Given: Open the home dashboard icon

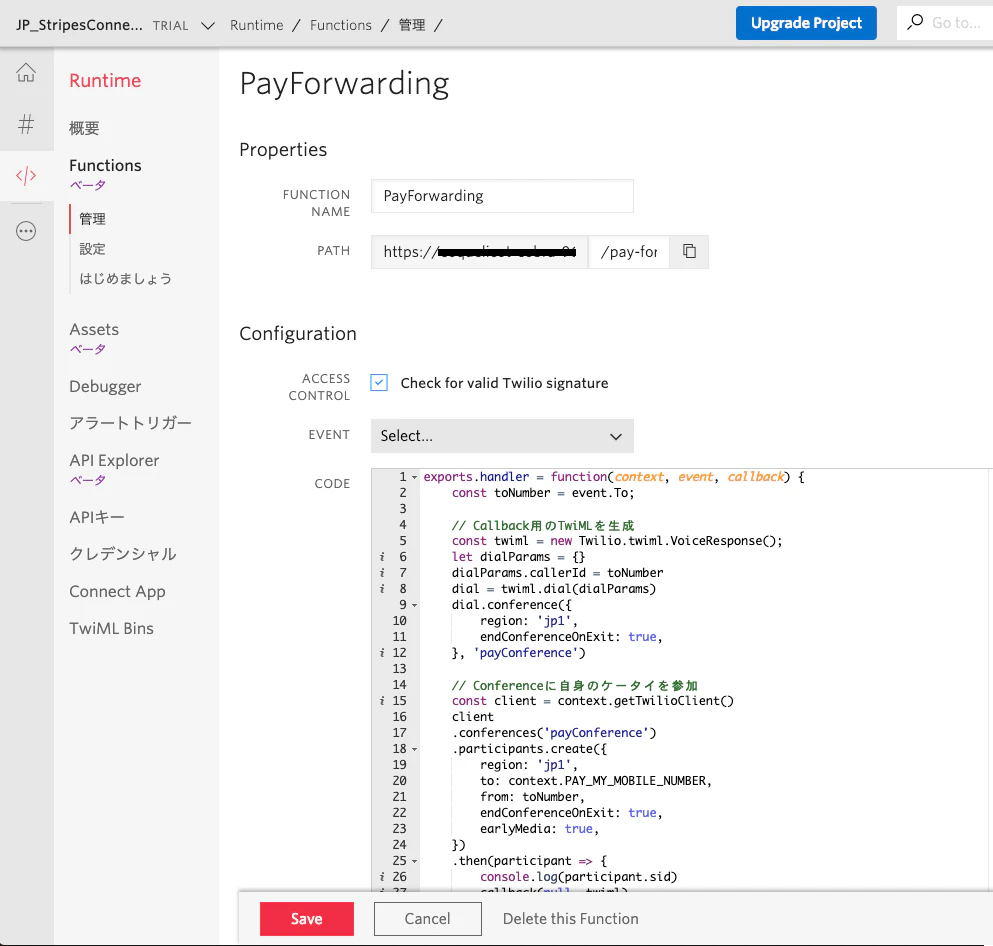Looking at the screenshot, I should click(26, 73).
